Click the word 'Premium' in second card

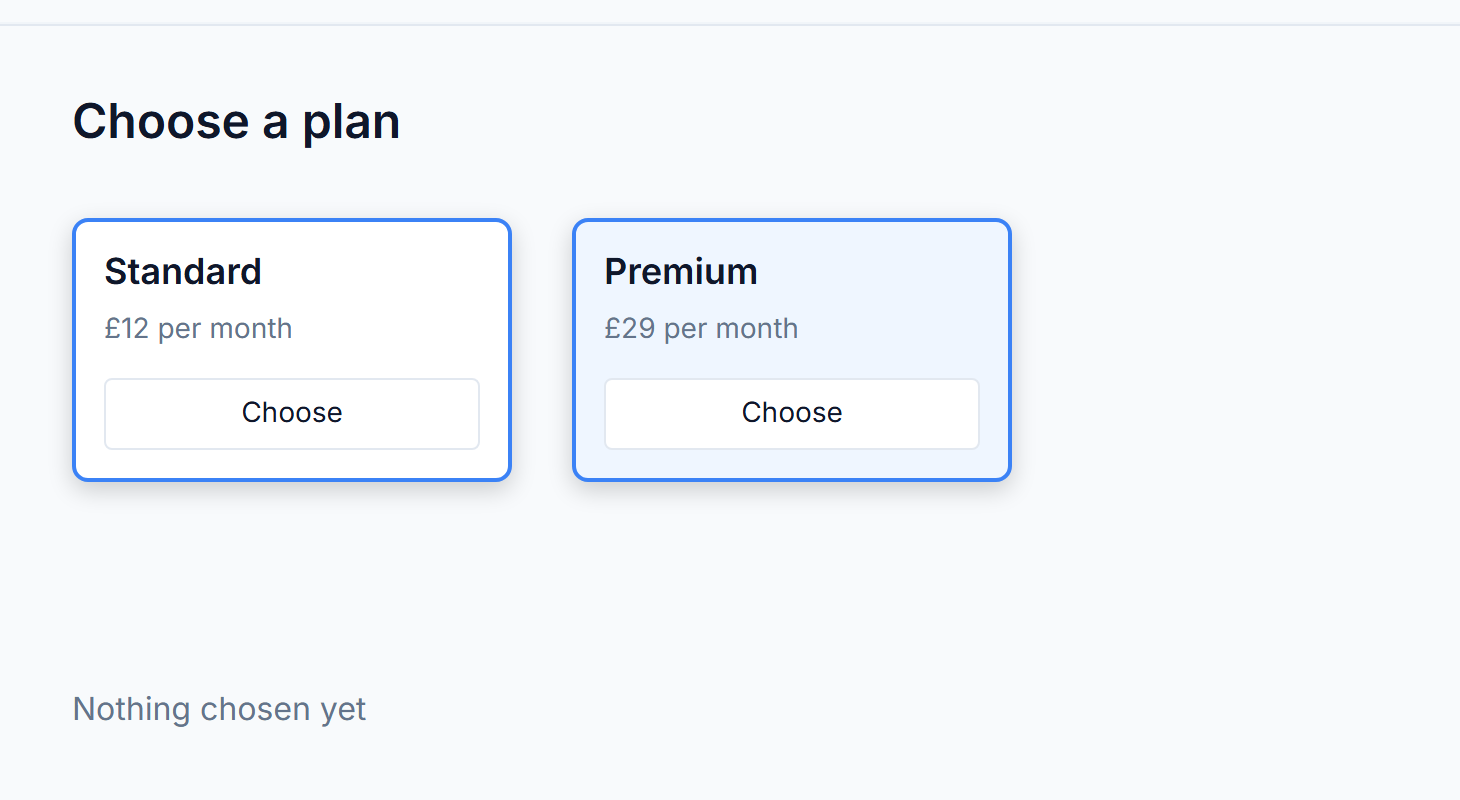pyautogui.click(x=681, y=271)
